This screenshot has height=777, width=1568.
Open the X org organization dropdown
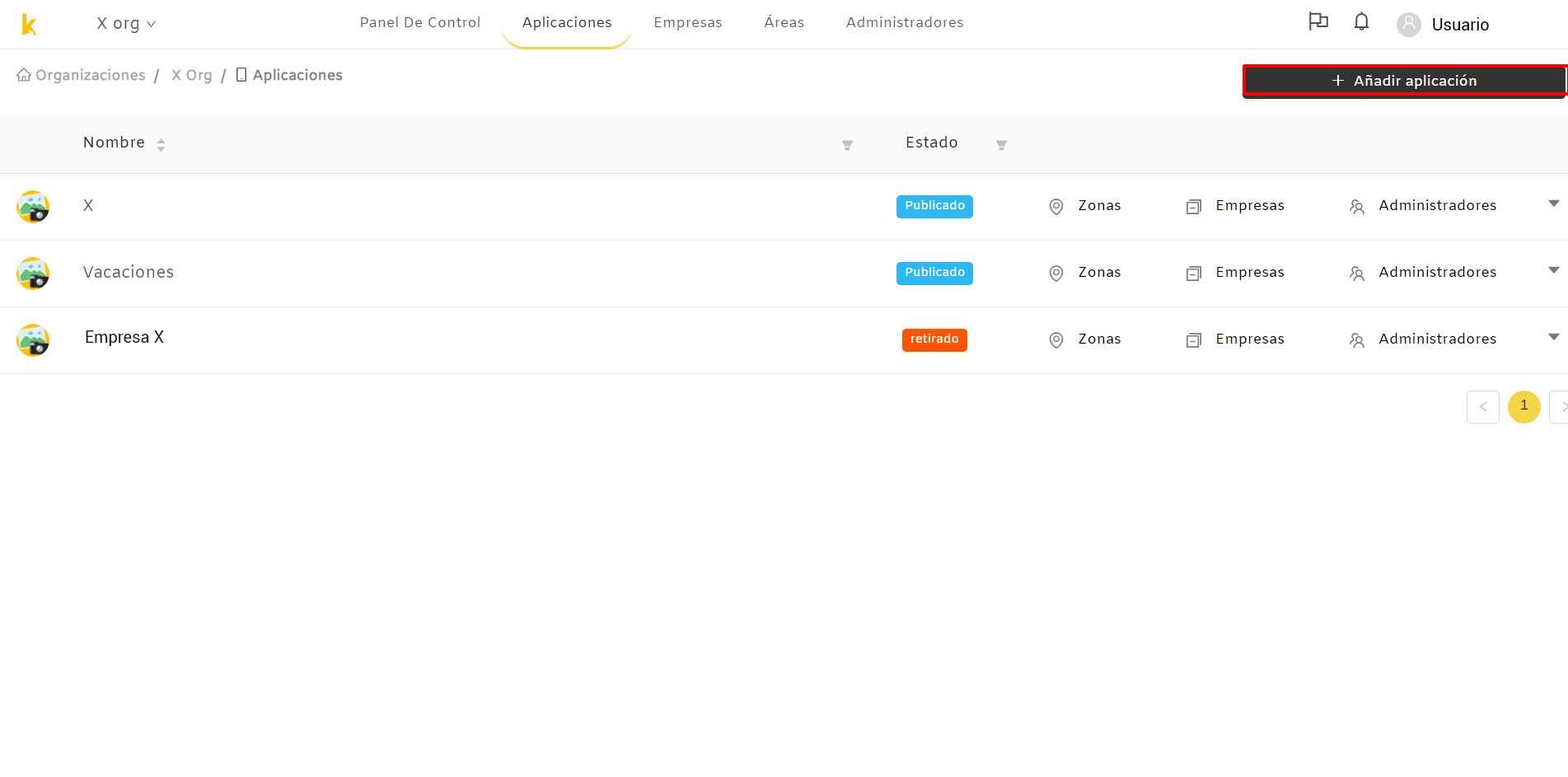[x=126, y=24]
